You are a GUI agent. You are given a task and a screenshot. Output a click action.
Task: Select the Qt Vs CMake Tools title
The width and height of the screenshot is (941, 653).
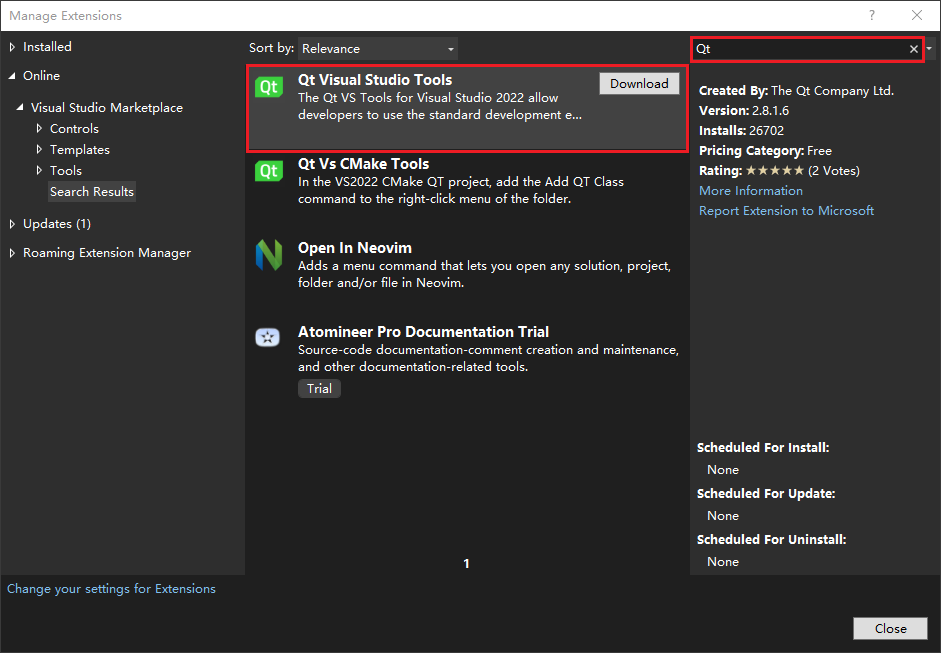tap(364, 164)
